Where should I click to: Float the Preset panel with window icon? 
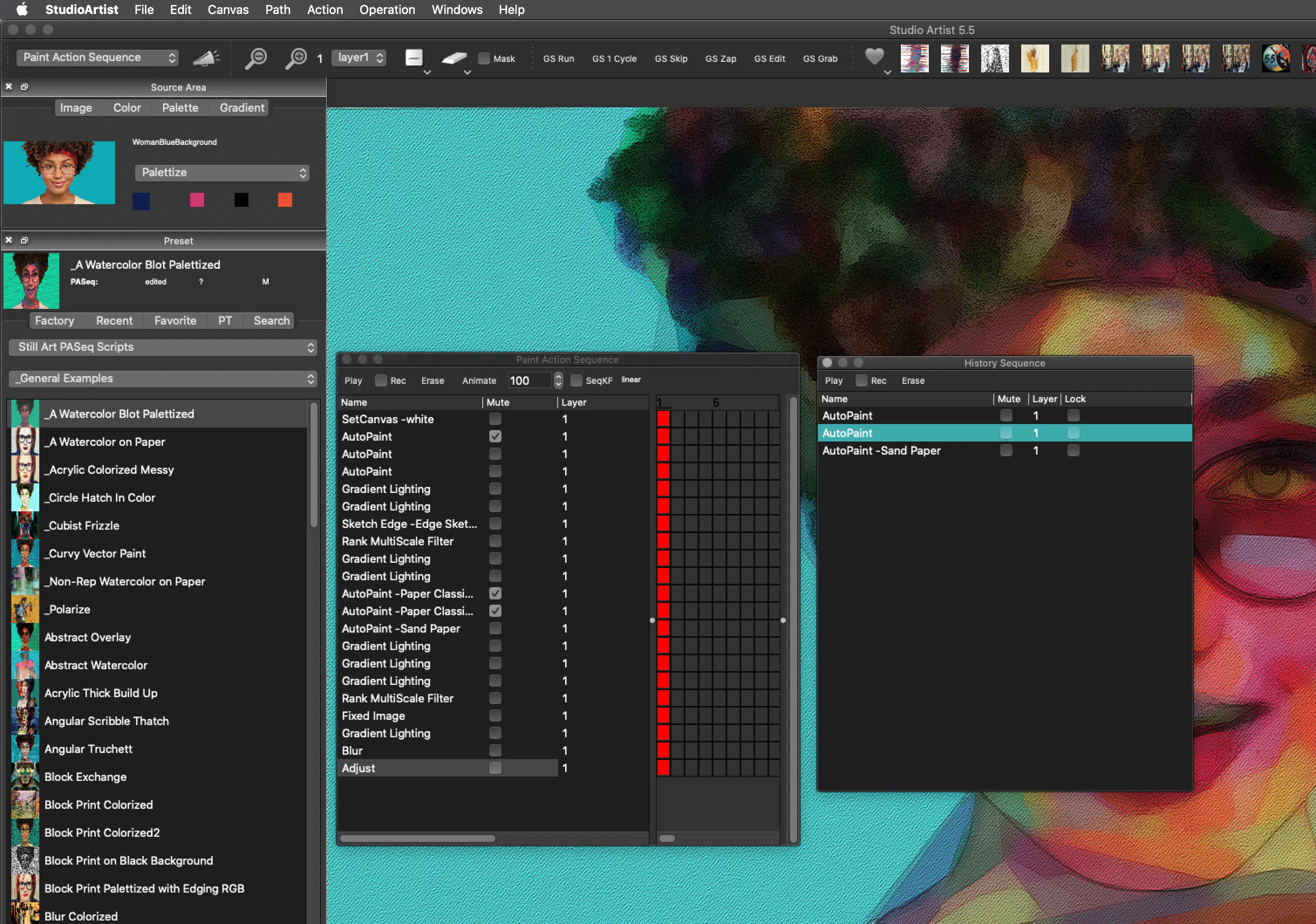pyautogui.click(x=24, y=240)
